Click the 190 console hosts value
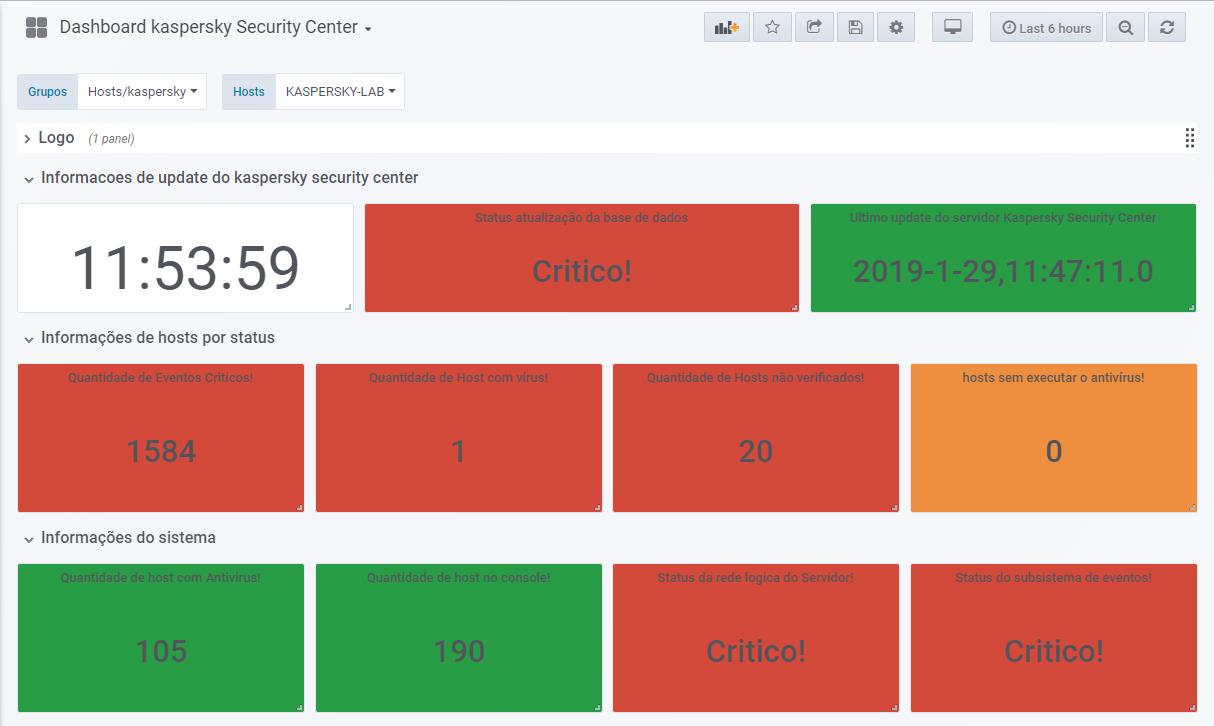This screenshot has height=726, width=1214. pyautogui.click(x=459, y=651)
